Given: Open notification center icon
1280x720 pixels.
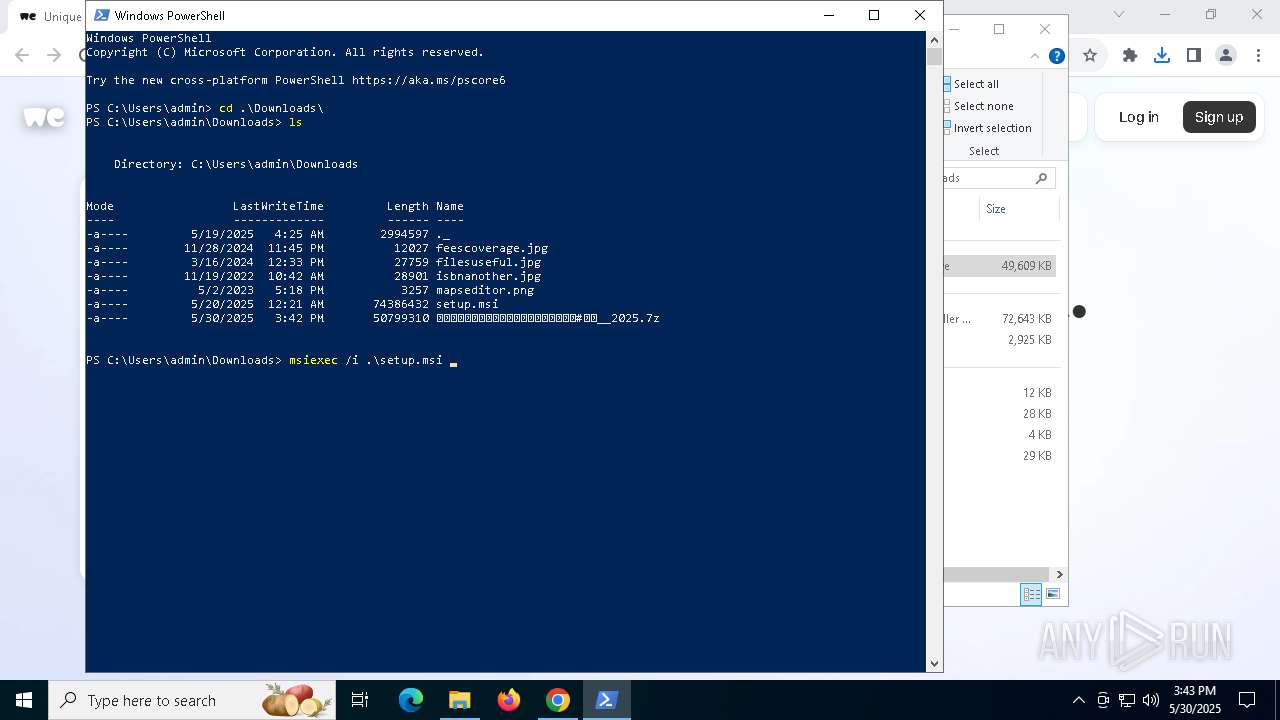Looking at the screenshot, I should tap(1248, 700).
